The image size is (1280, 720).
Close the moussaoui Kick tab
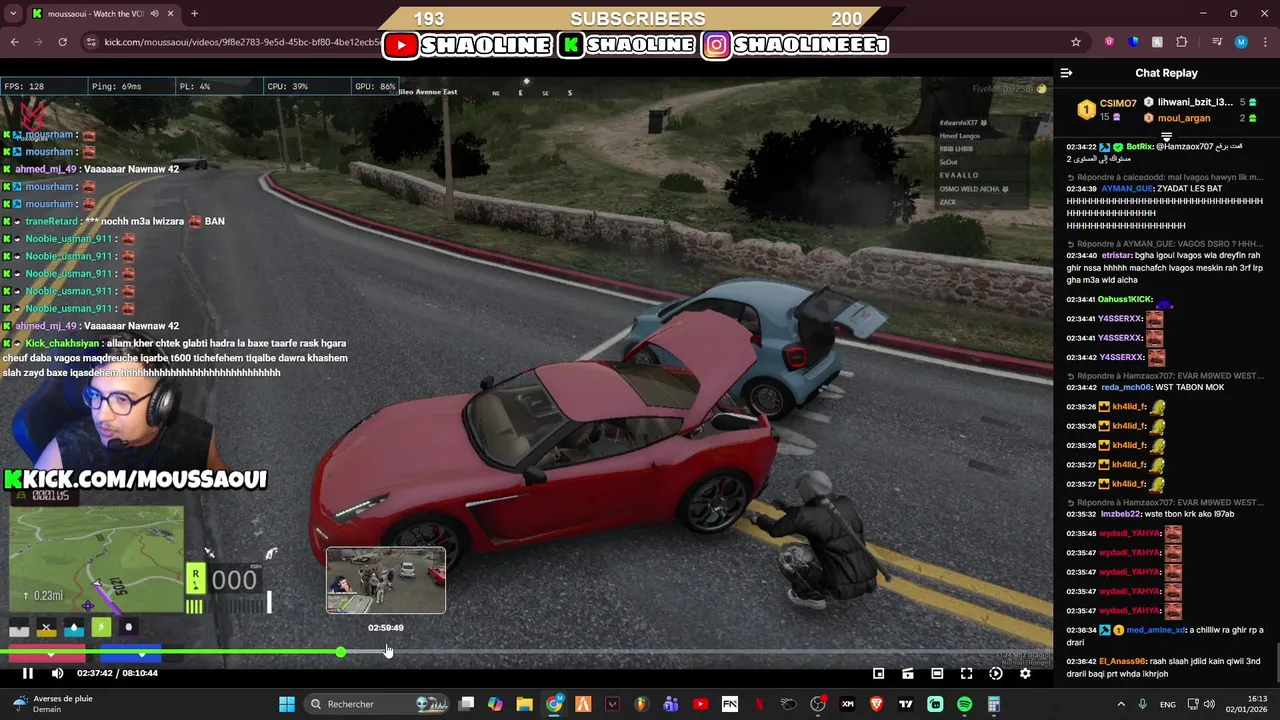click(x=170, y=14)
